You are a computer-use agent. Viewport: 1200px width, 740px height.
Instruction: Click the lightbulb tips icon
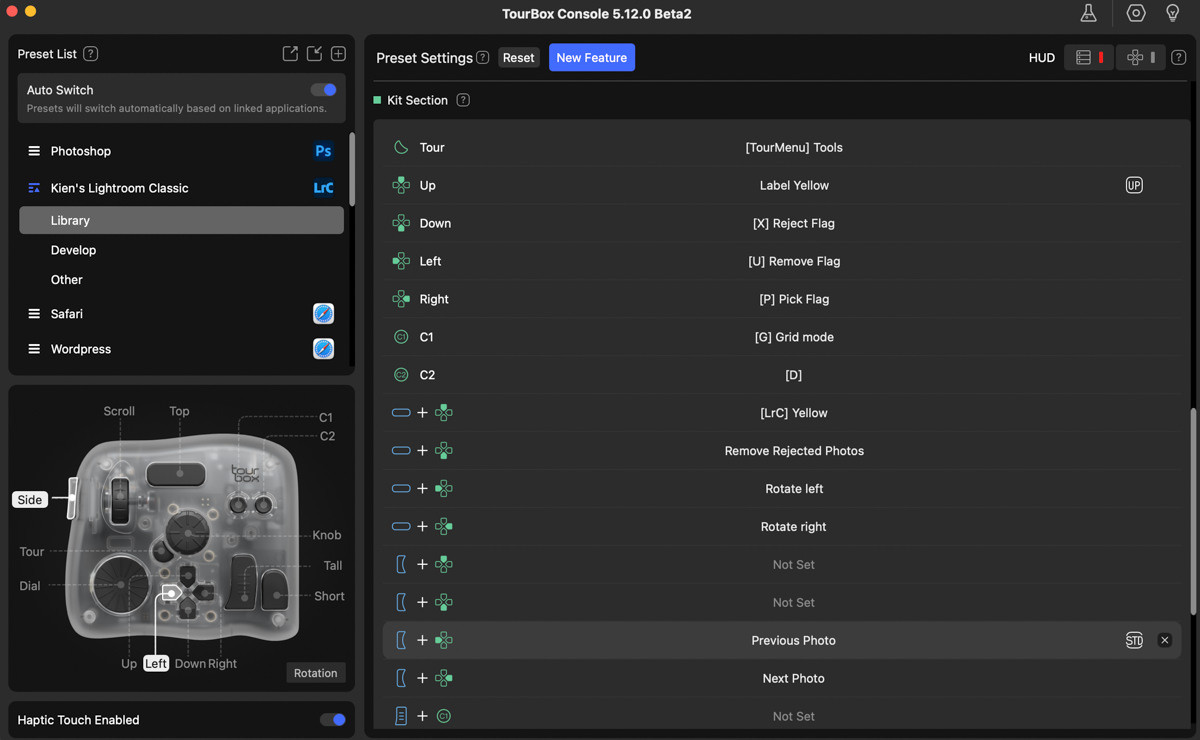[x=1173, y=13]
